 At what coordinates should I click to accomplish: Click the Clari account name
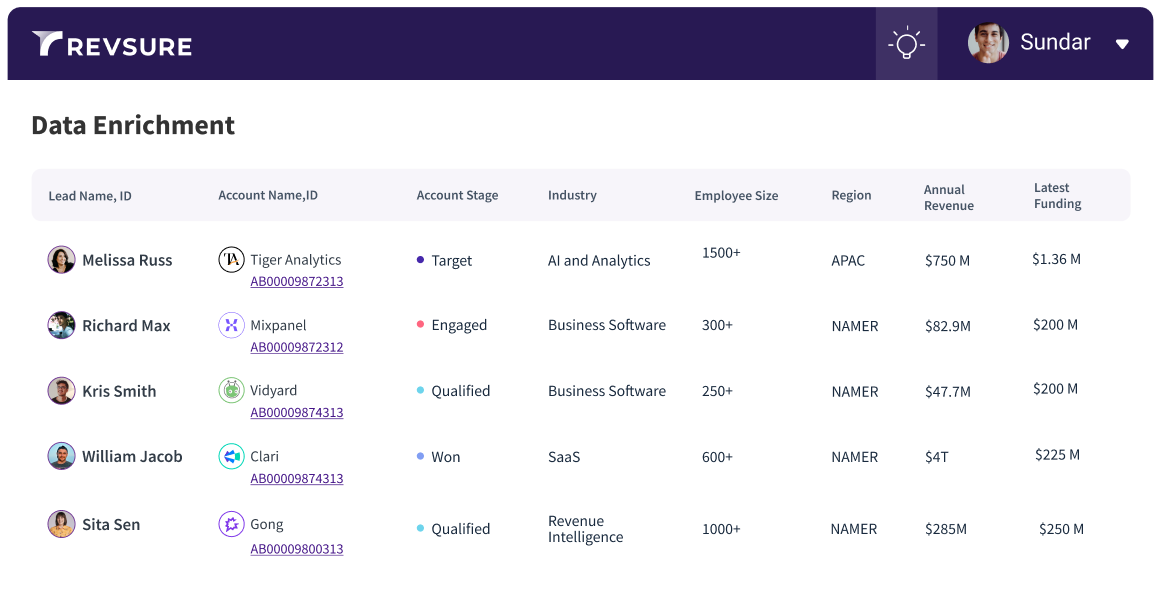(x=265, y=456)
